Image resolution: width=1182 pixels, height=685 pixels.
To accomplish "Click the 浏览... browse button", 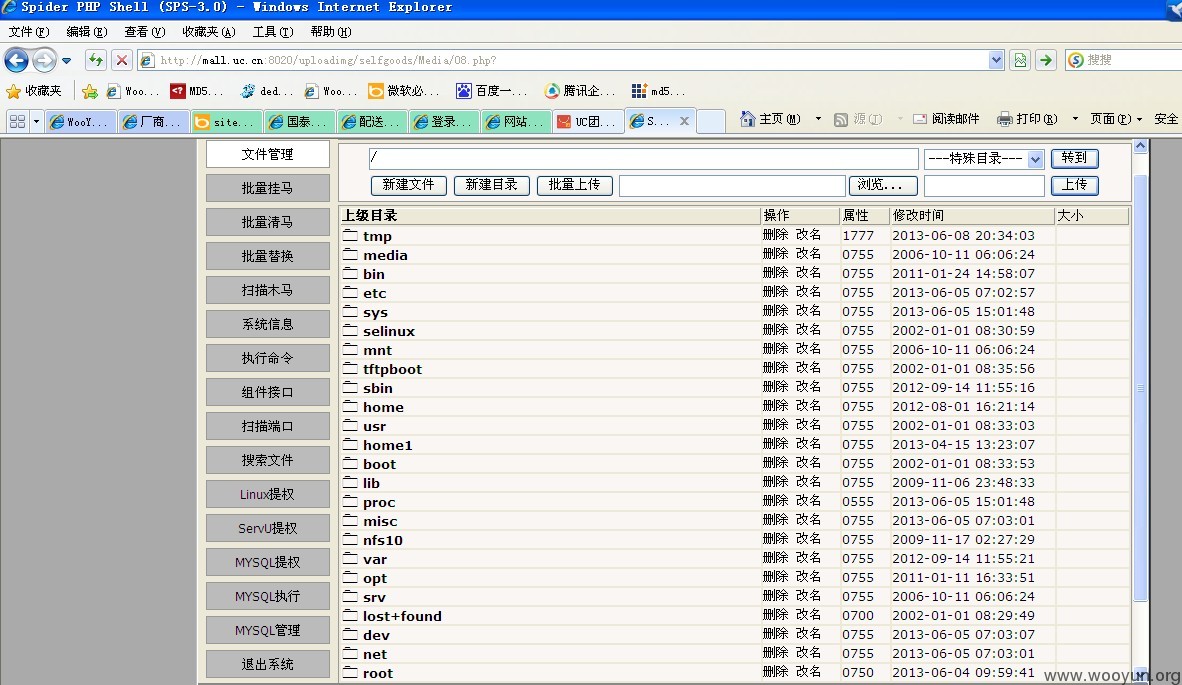I will pos(883,185).
